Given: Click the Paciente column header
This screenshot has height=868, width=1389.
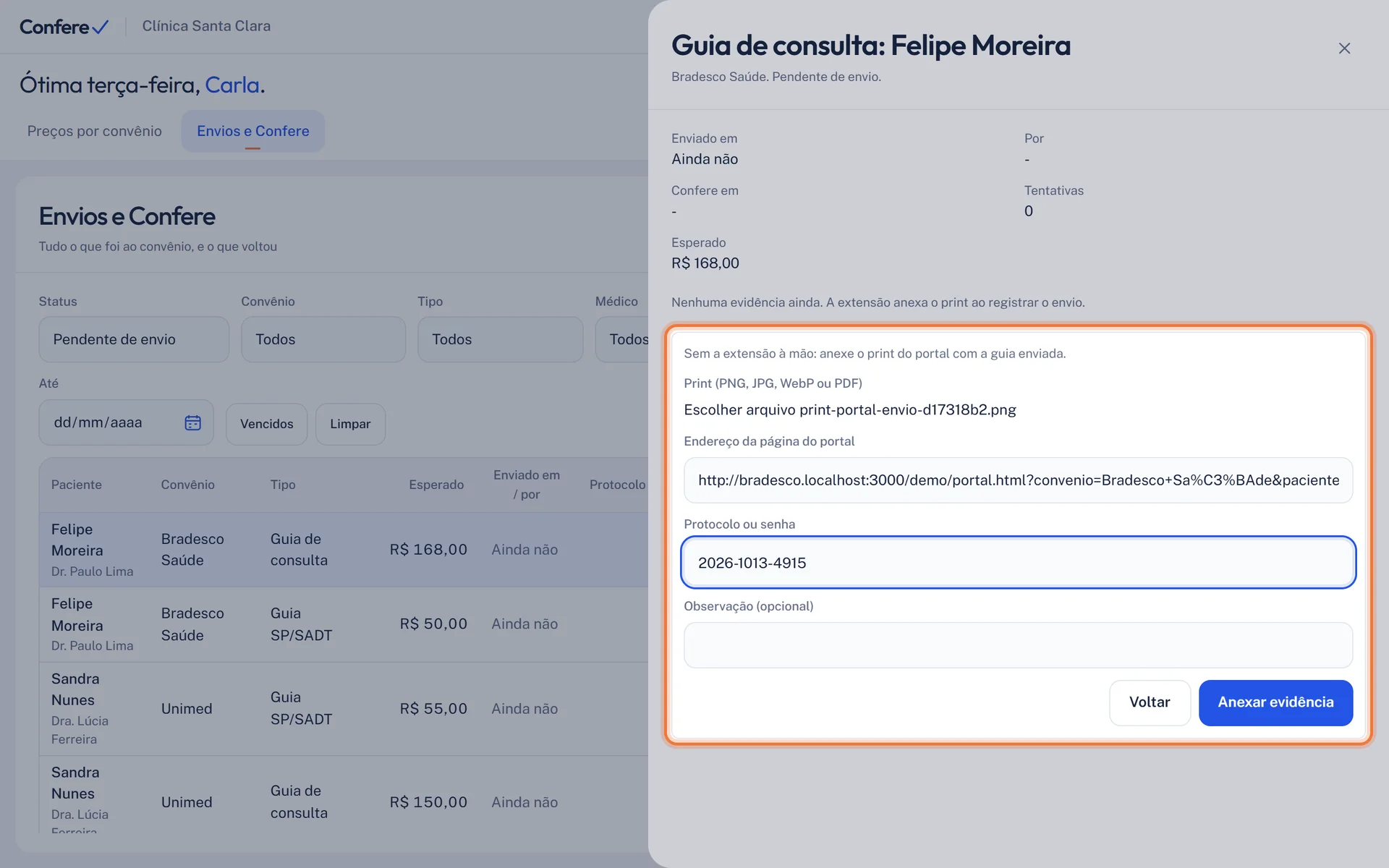Looking at the screenshot, I should tap(77, 485).
